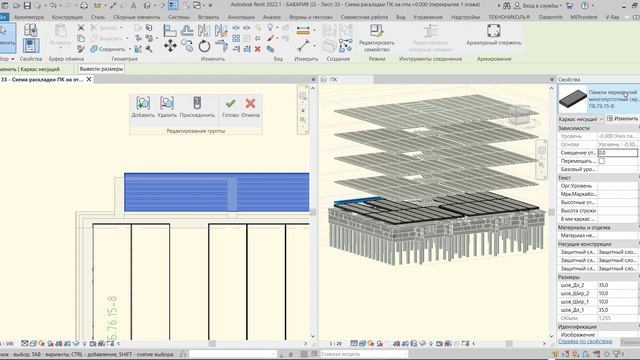Click the Смещение от field with value 0.0
The width and height of the screenshot is (640, 360).
point(618,153)
